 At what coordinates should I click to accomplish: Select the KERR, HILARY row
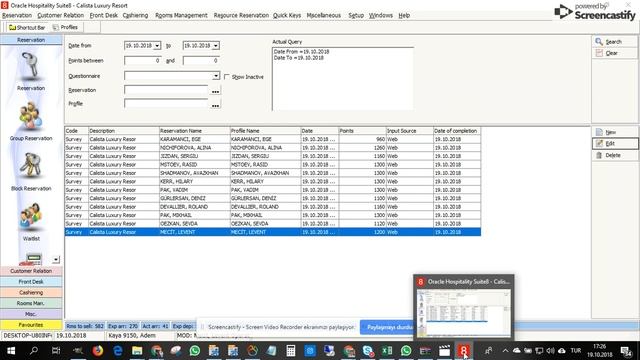click(273, 181)
